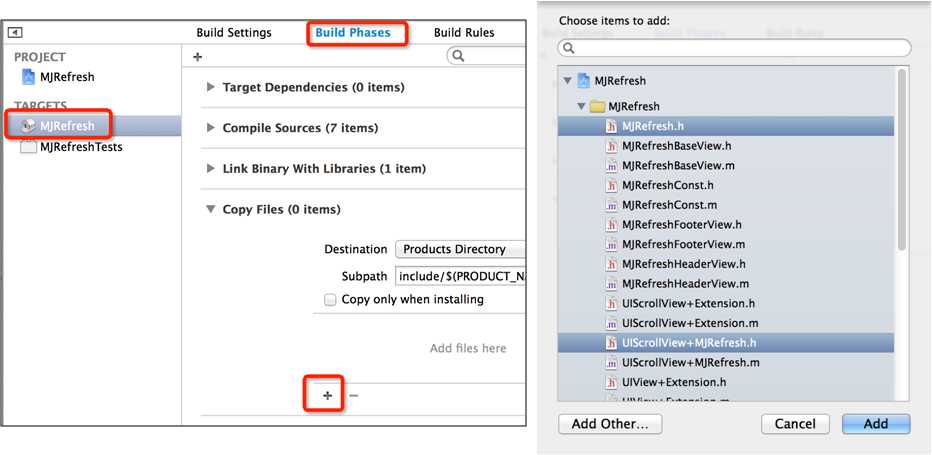This screenshot has width=932, height=455.
Task: Click the build phases search field
Action: point(486,56)
